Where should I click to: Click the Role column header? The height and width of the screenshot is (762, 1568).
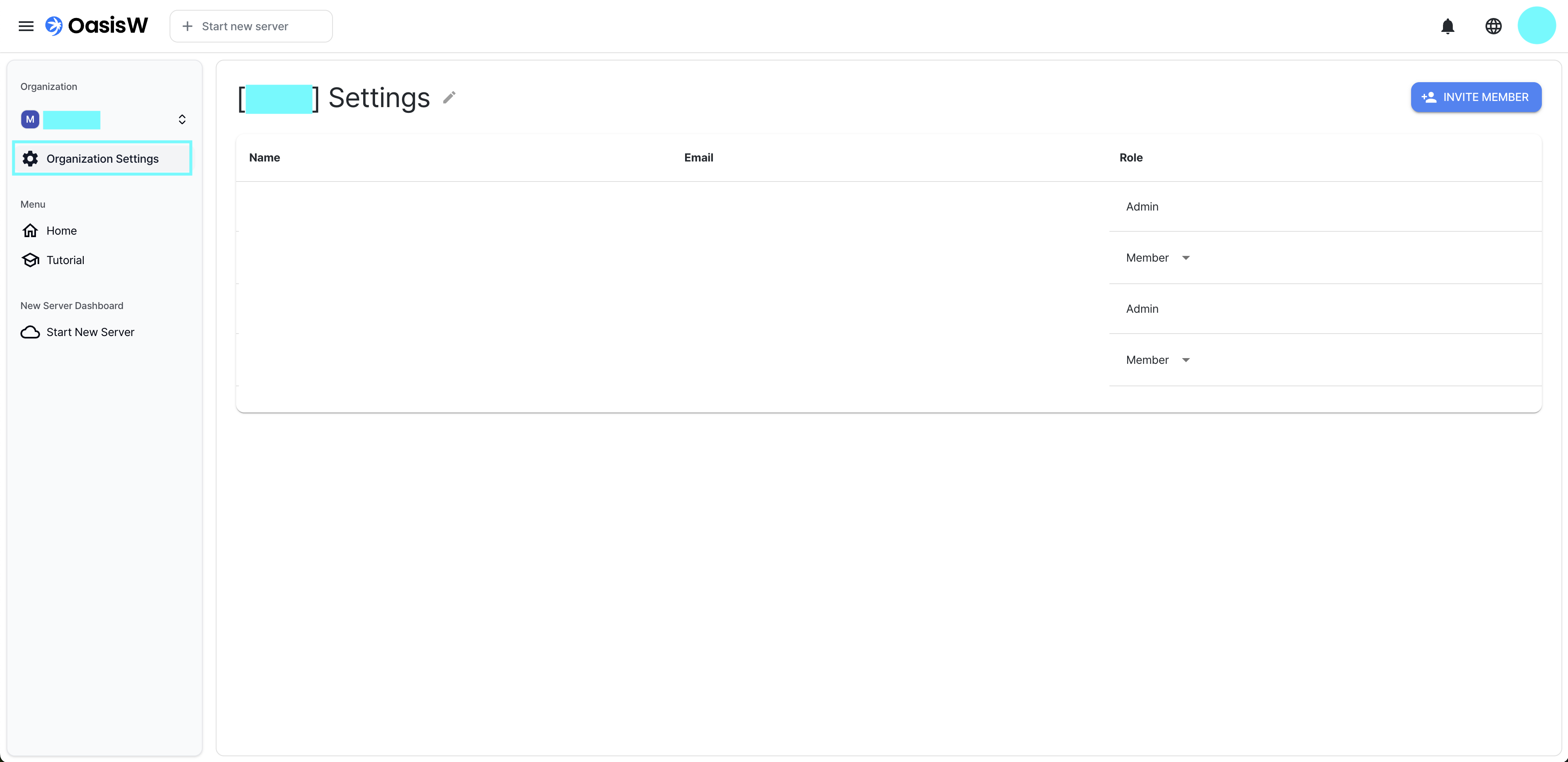1130,158
